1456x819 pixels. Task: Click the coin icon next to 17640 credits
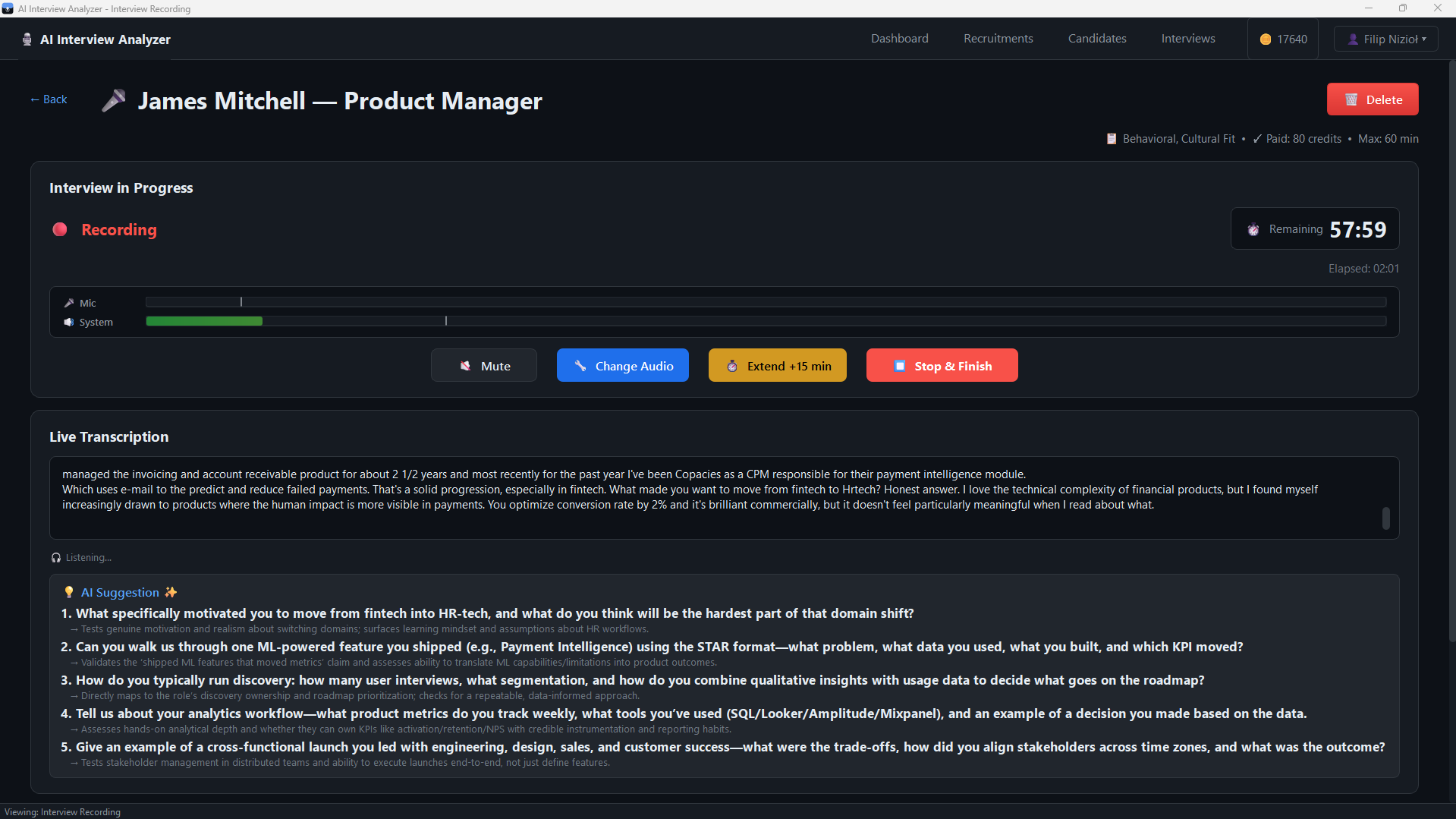coord(1265,39)
